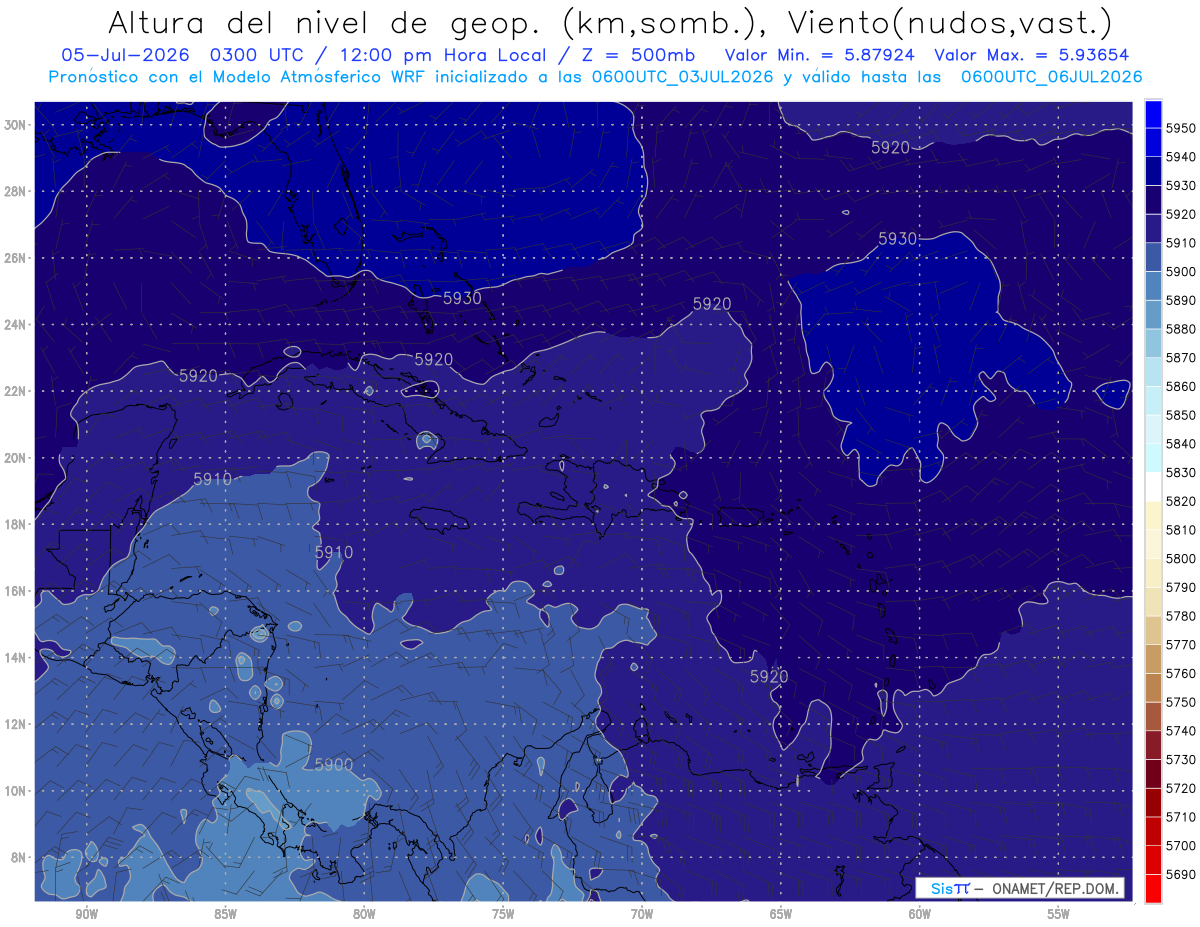Click the 90W longitude axis label

87,914
